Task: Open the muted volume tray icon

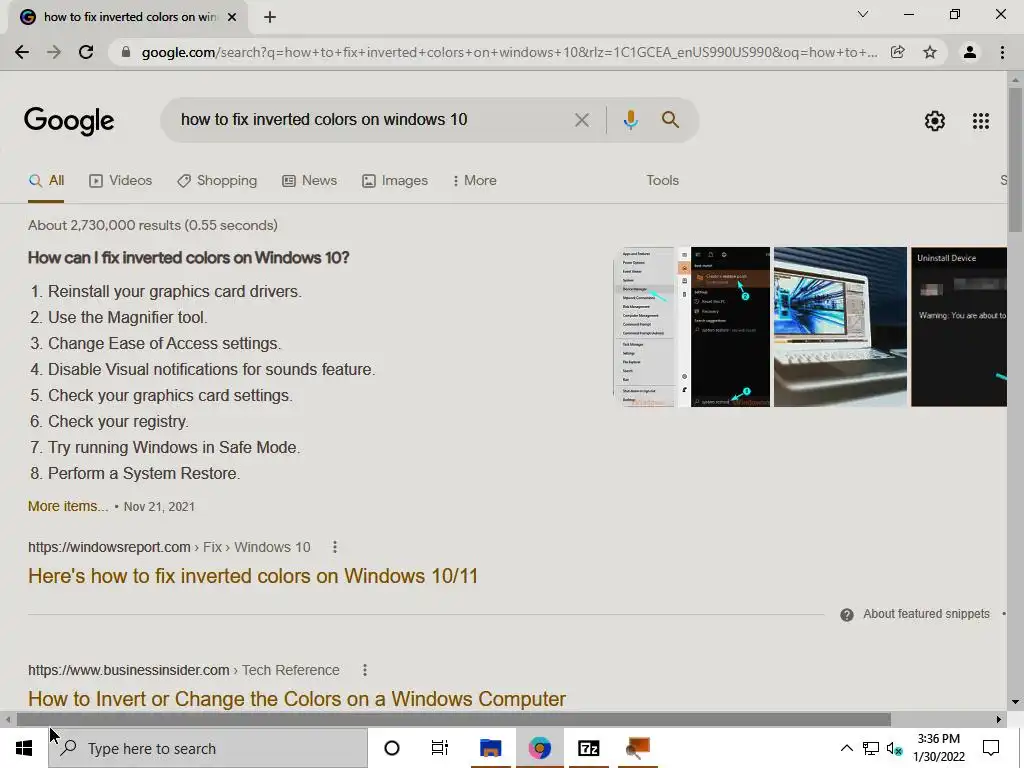Action: pyautogui.click(x=895, y=748)
